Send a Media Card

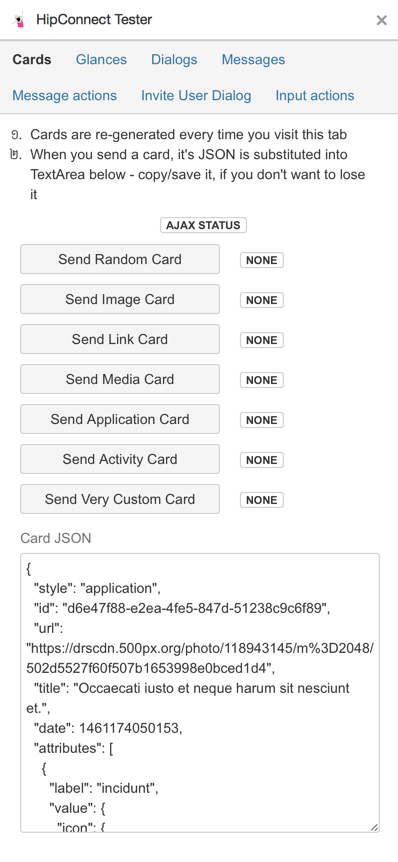[120, 379]
